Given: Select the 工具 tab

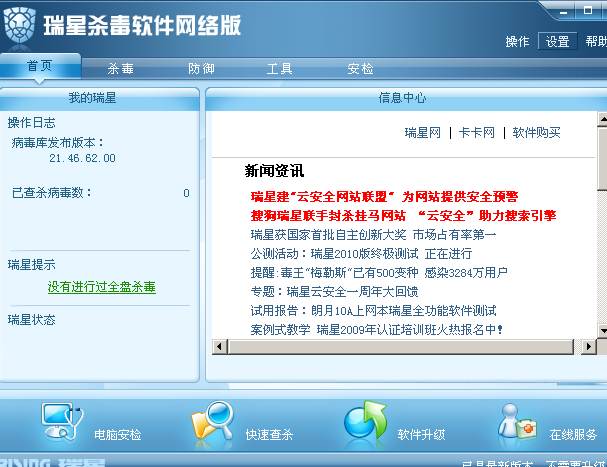Looking at the screenshot, I should (279, 69).
